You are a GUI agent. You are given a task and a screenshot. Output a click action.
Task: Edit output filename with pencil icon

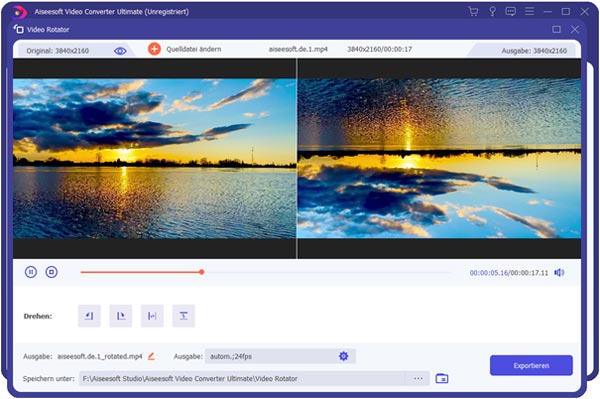point(151,357)
